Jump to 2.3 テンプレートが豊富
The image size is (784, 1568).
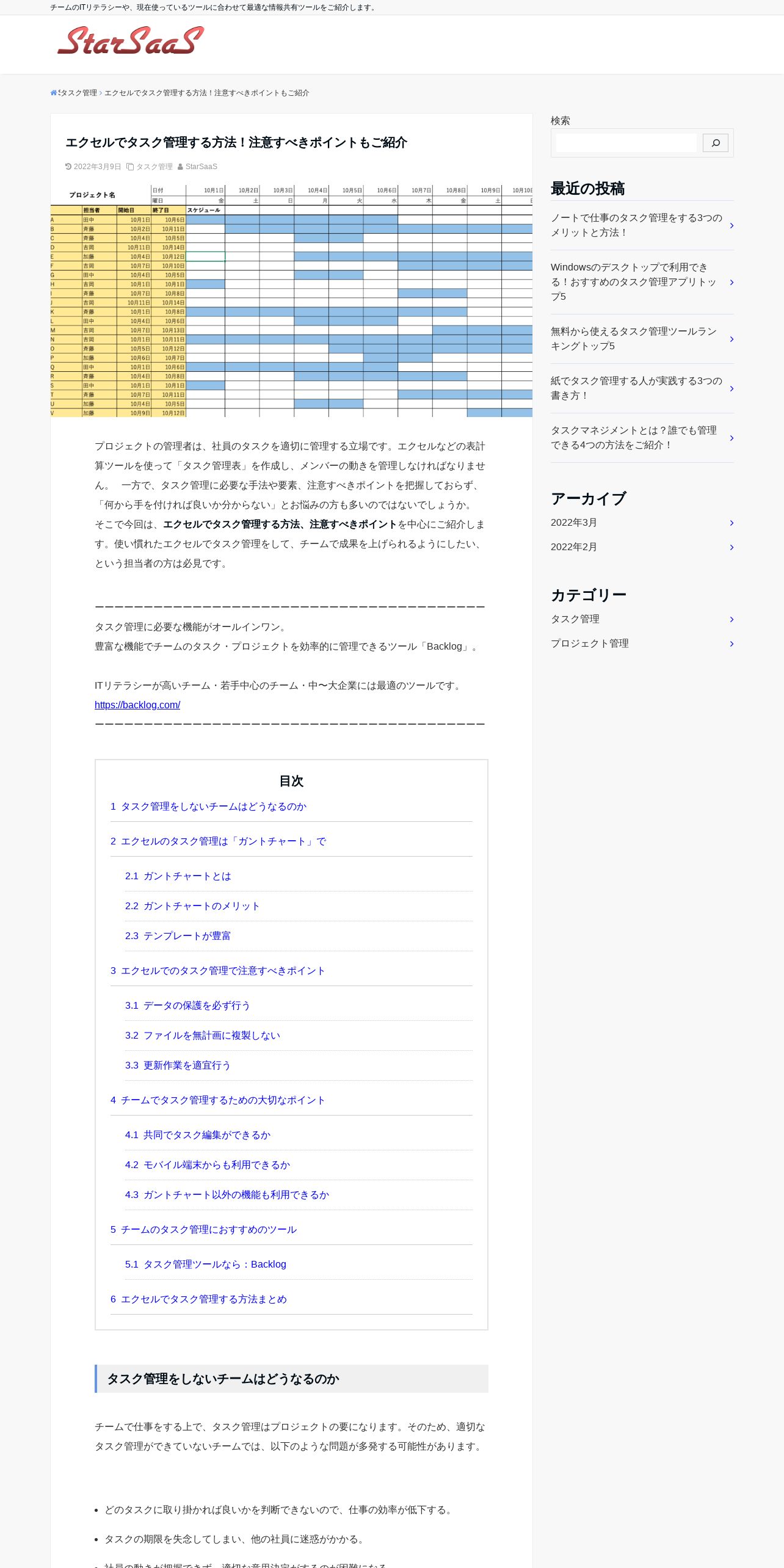tap(178, 936)
